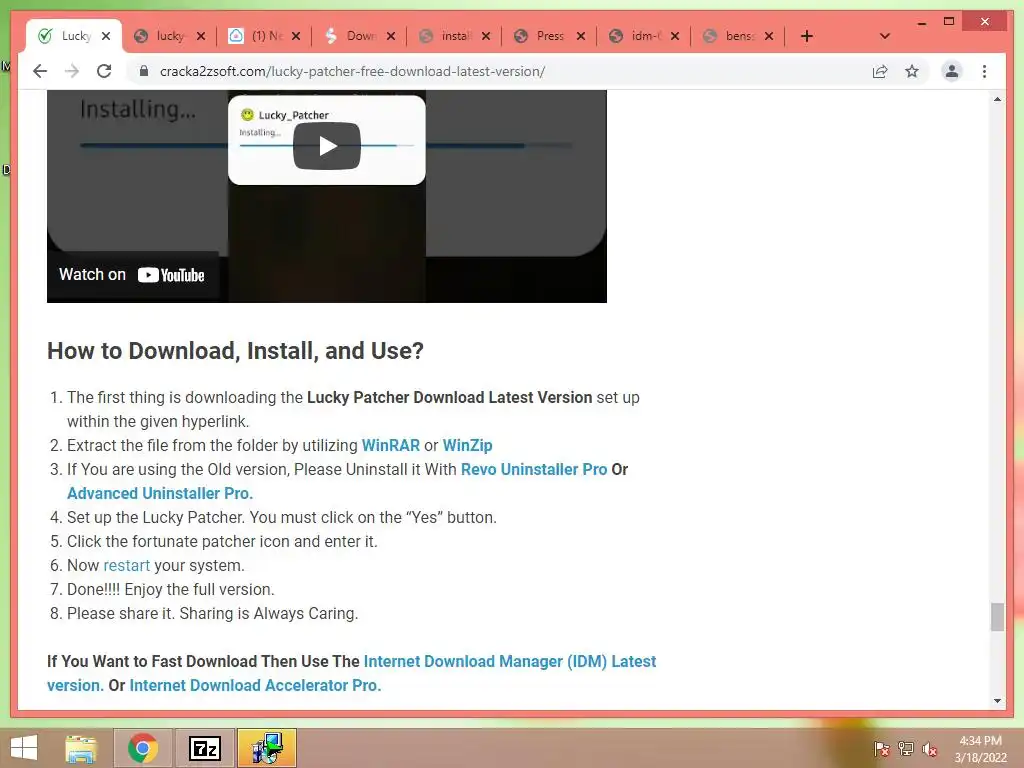Close the 'instal' tab

coord(486,36)
